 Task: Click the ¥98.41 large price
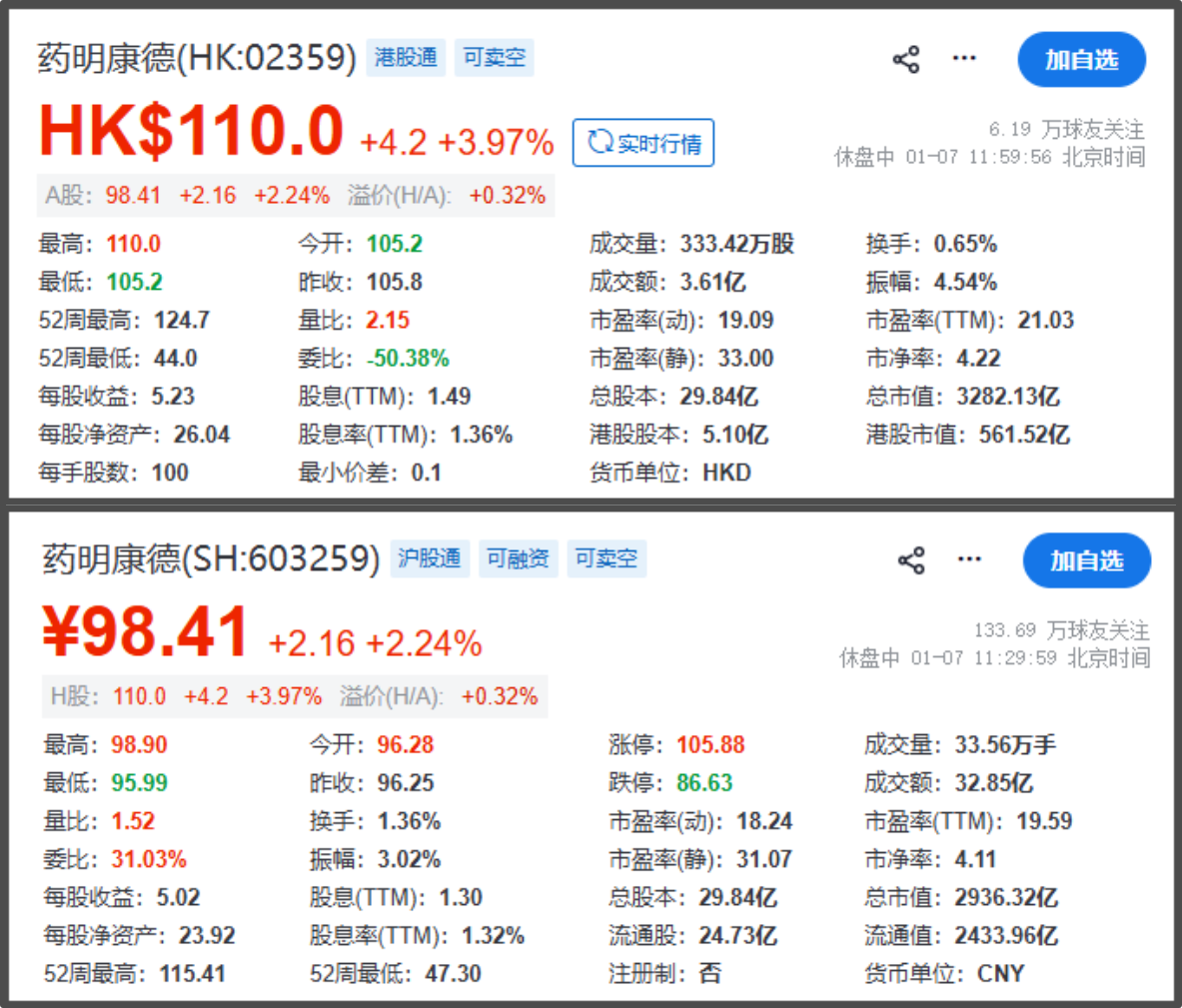pos(146,633)
